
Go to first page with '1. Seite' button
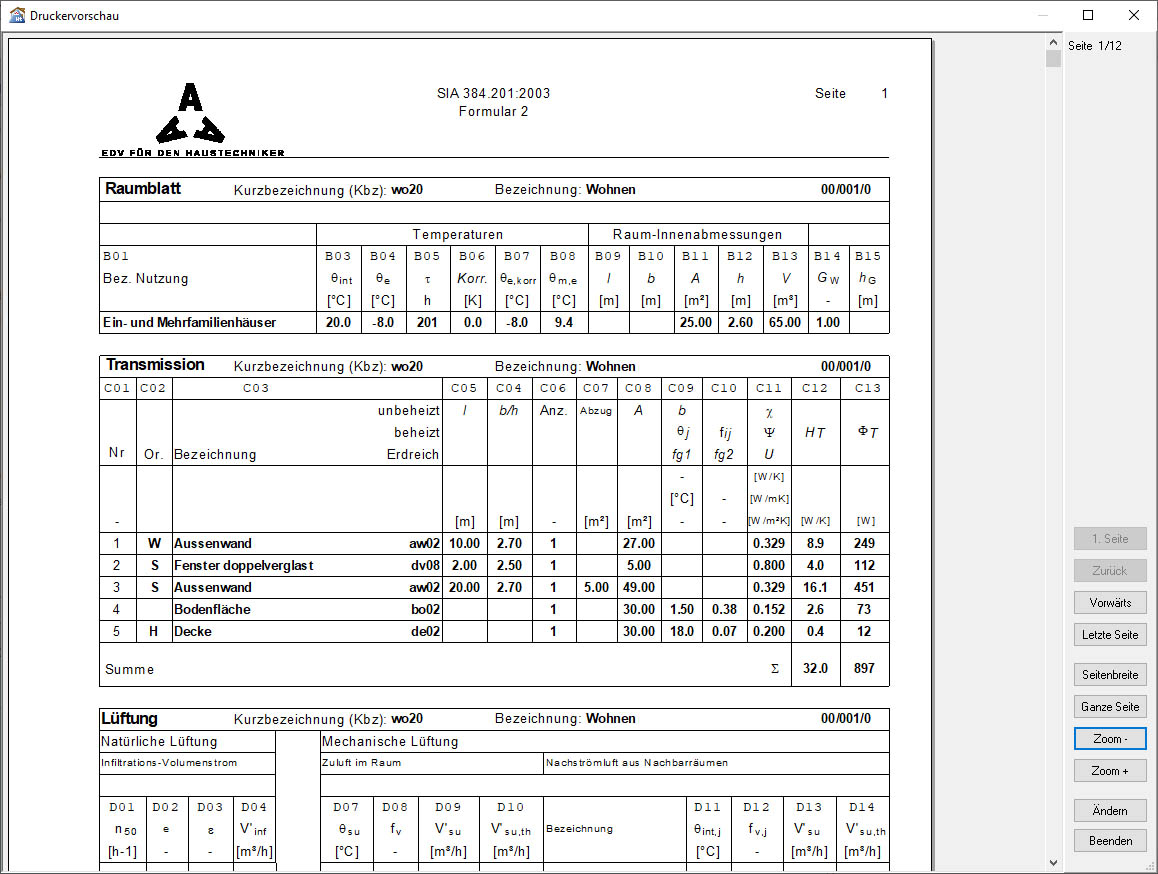pyautogui.click(x=1110, y=539)
